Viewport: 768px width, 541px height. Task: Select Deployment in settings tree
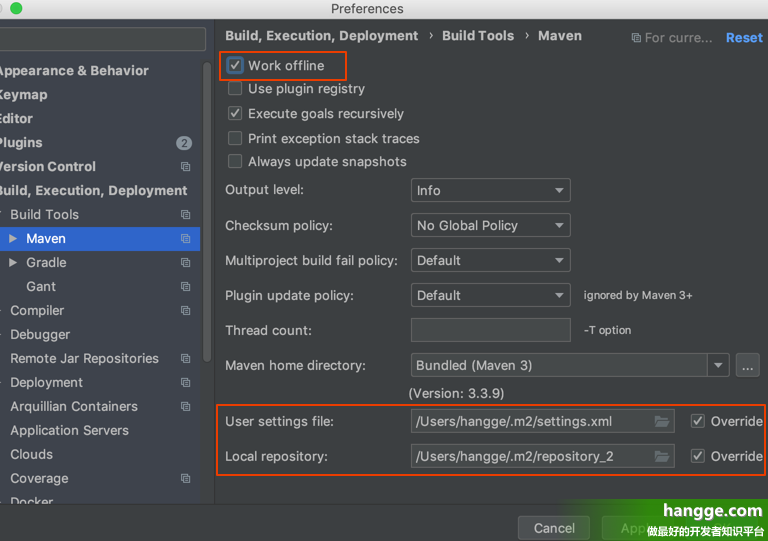click(47, 382)
